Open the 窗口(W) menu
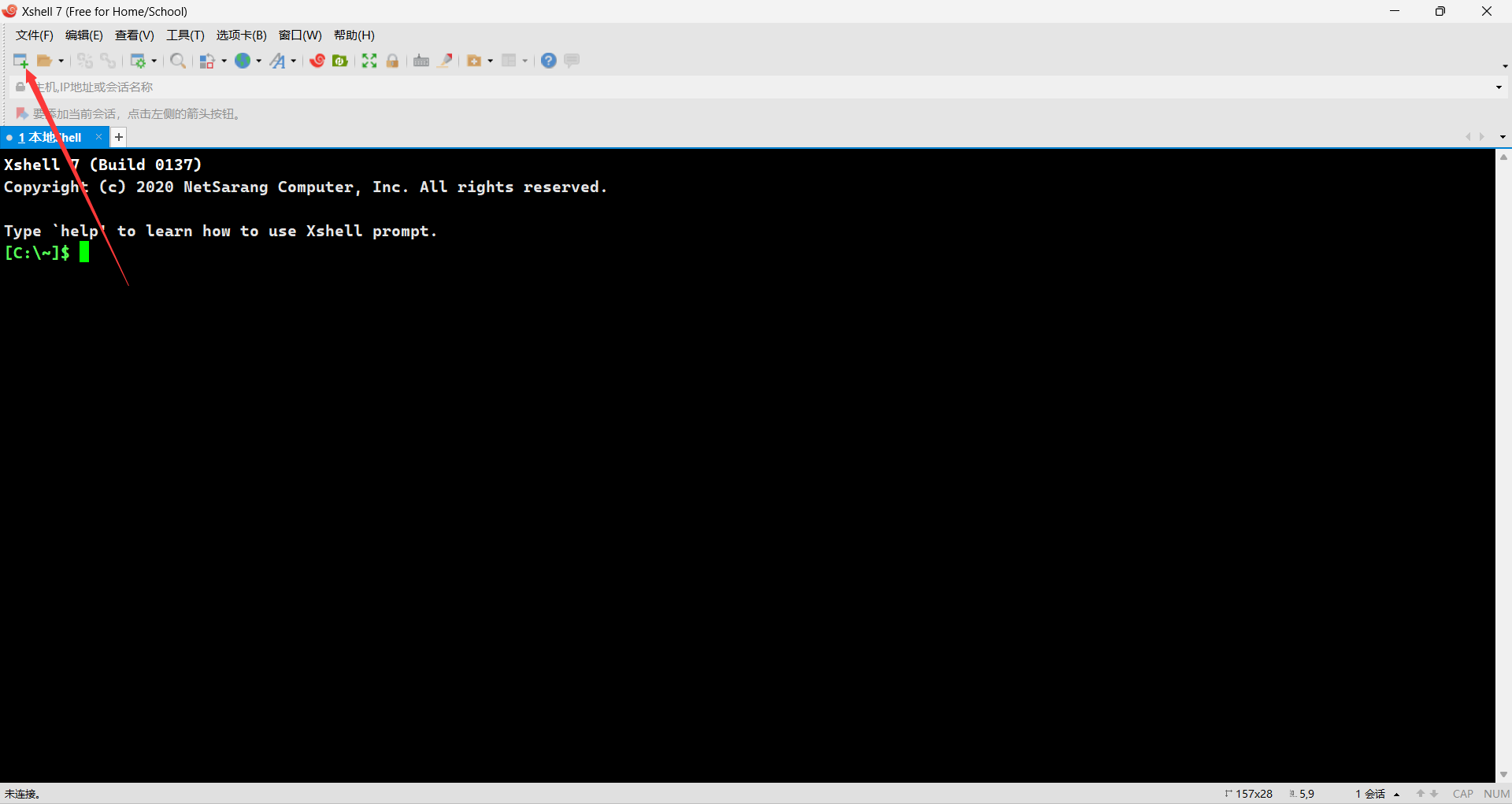This screenshot has width=1512, height=804. [x=300, y=35]
